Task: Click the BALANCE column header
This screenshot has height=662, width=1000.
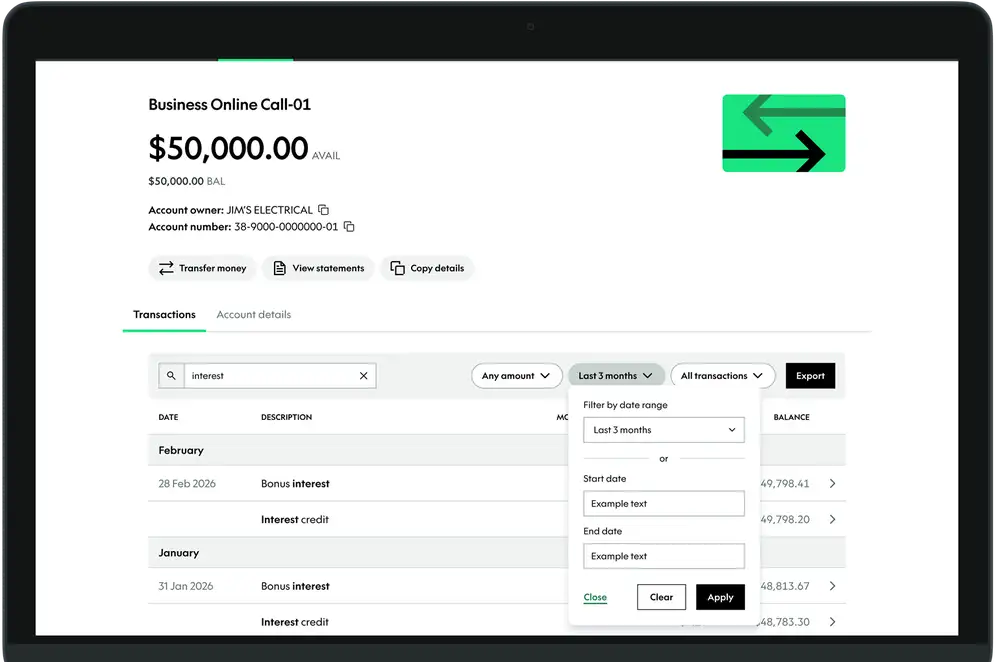Action: tap(791, 417)
